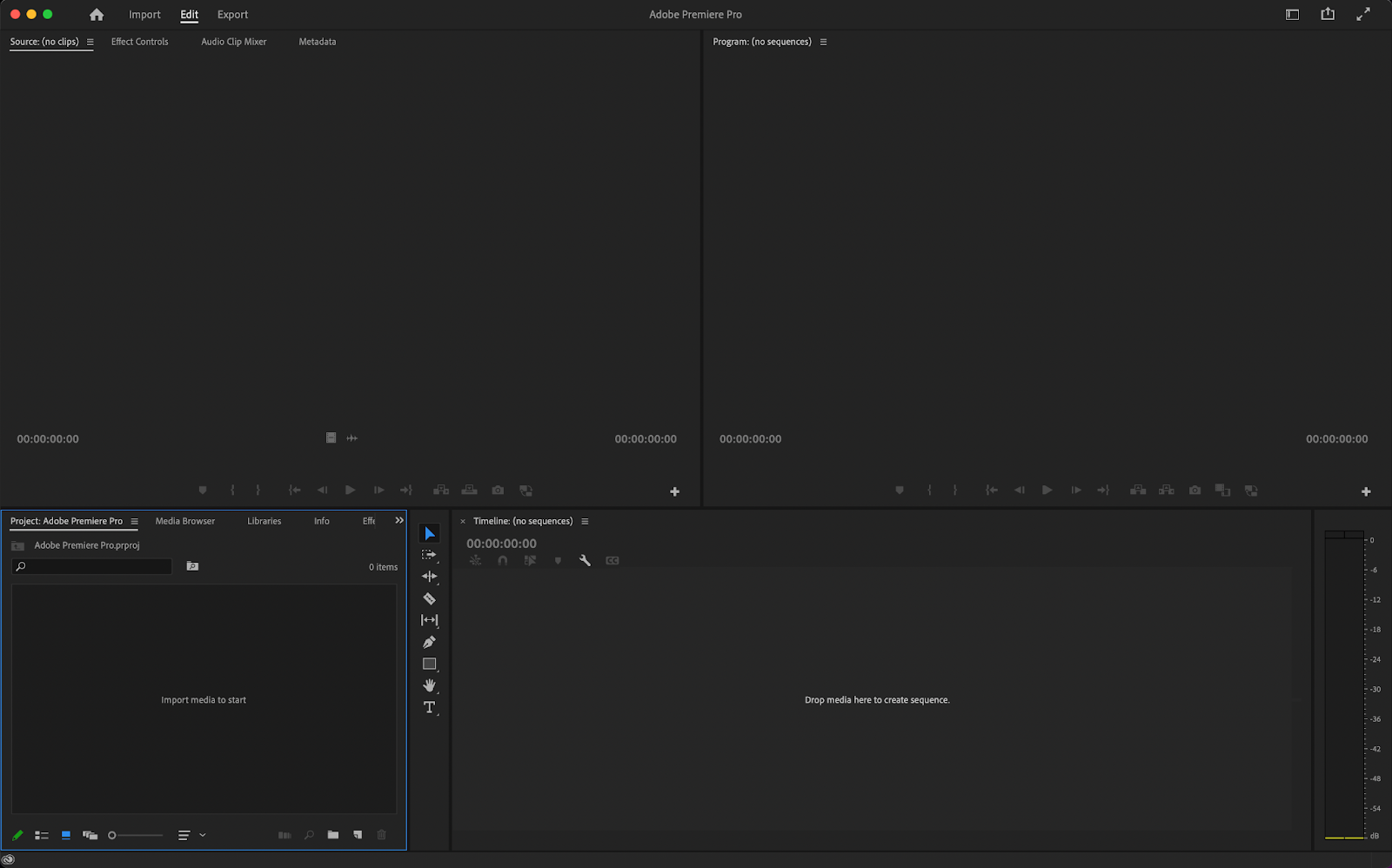Create new search bin from query
Image resolution: width=1392 pixels, height=868 pixels.
tap(192, 566)
